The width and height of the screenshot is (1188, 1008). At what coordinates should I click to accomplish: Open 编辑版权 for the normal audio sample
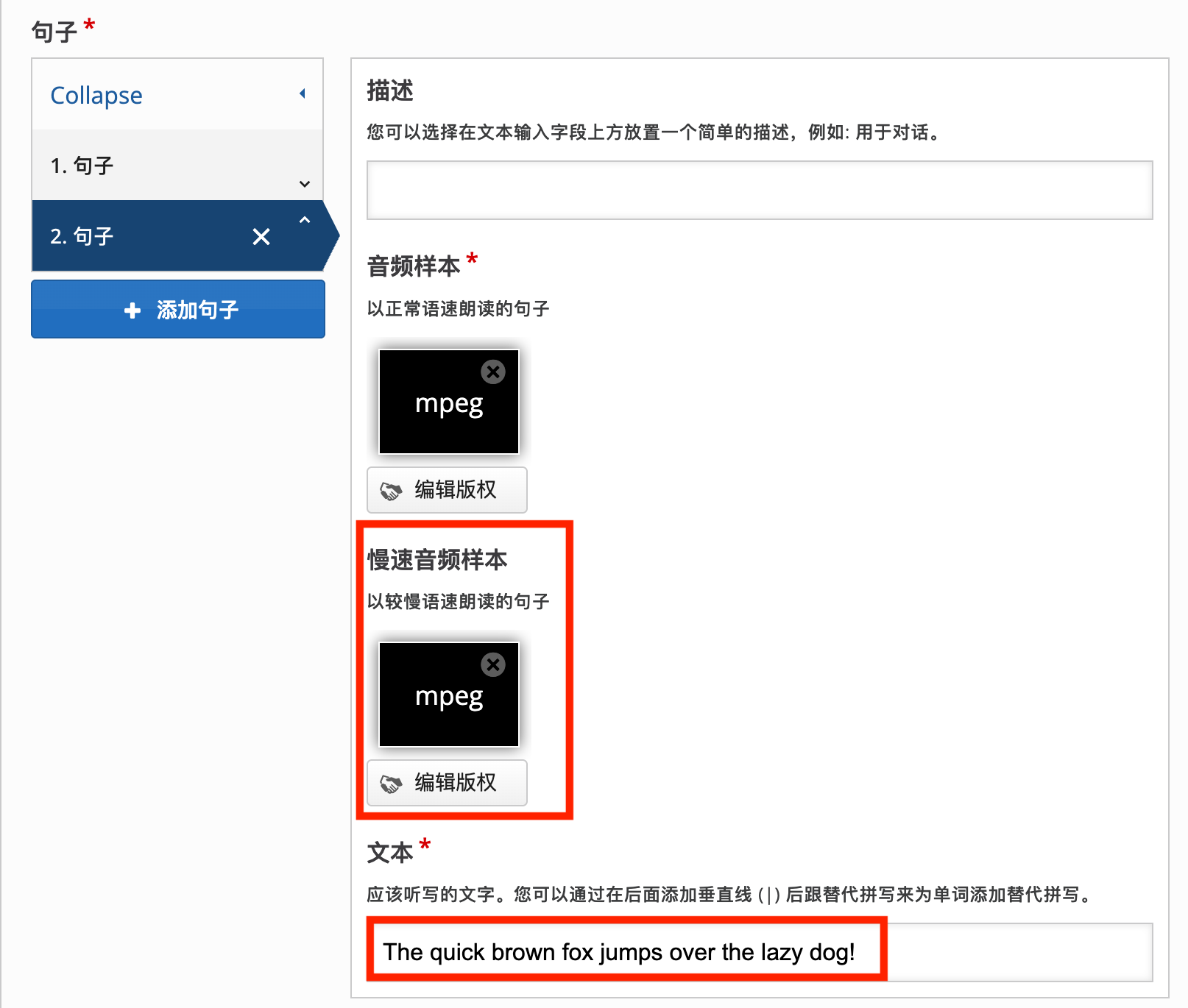pyautogui.click(x=447, y=489)
